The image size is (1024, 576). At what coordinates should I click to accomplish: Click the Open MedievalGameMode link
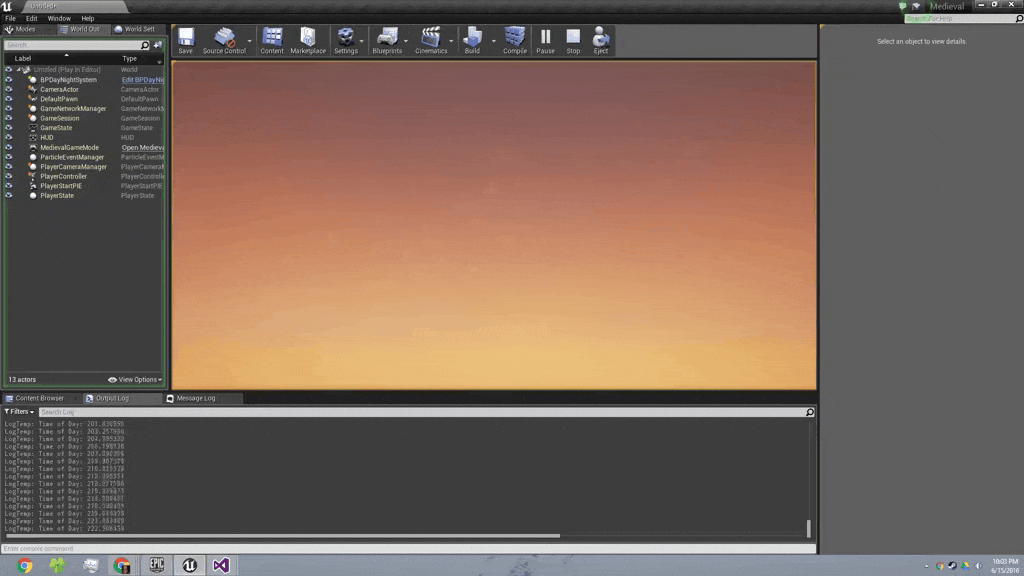[143, 148]
